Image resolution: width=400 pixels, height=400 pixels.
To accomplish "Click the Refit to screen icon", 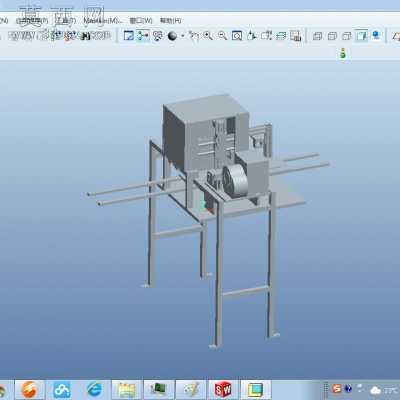I will coord(237,36).
